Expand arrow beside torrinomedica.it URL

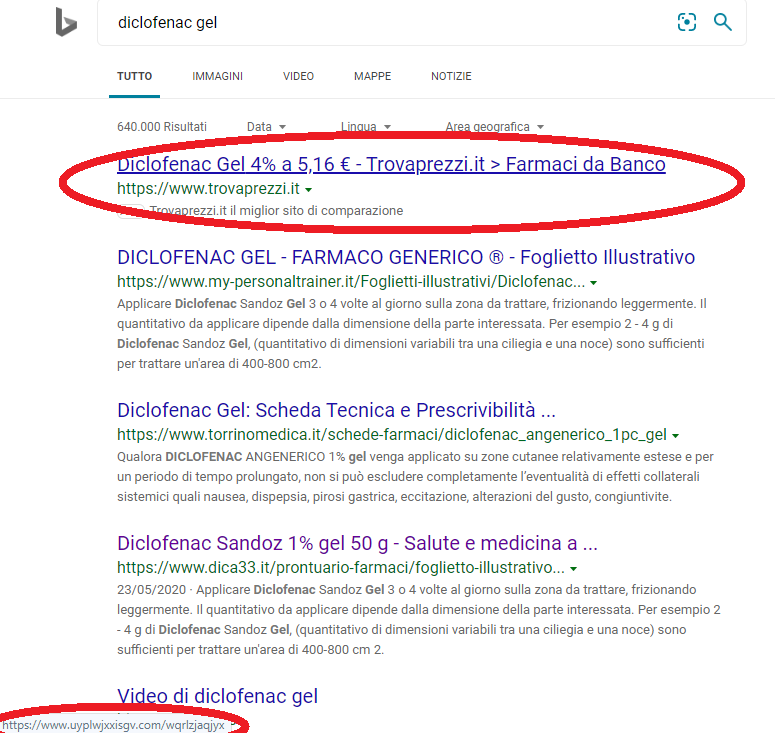pyautogui.click(x=676, y=436)
